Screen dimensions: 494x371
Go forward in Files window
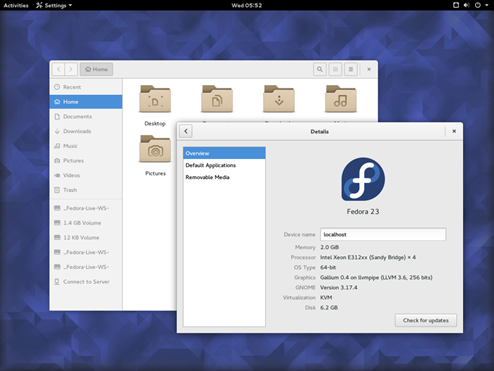(x=71, y=69)
